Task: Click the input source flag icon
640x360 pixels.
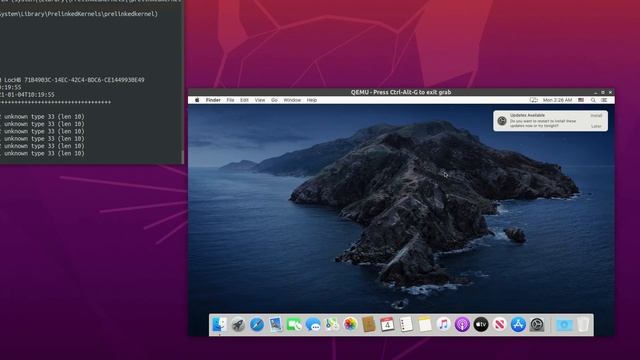Action: click(581, 100)
